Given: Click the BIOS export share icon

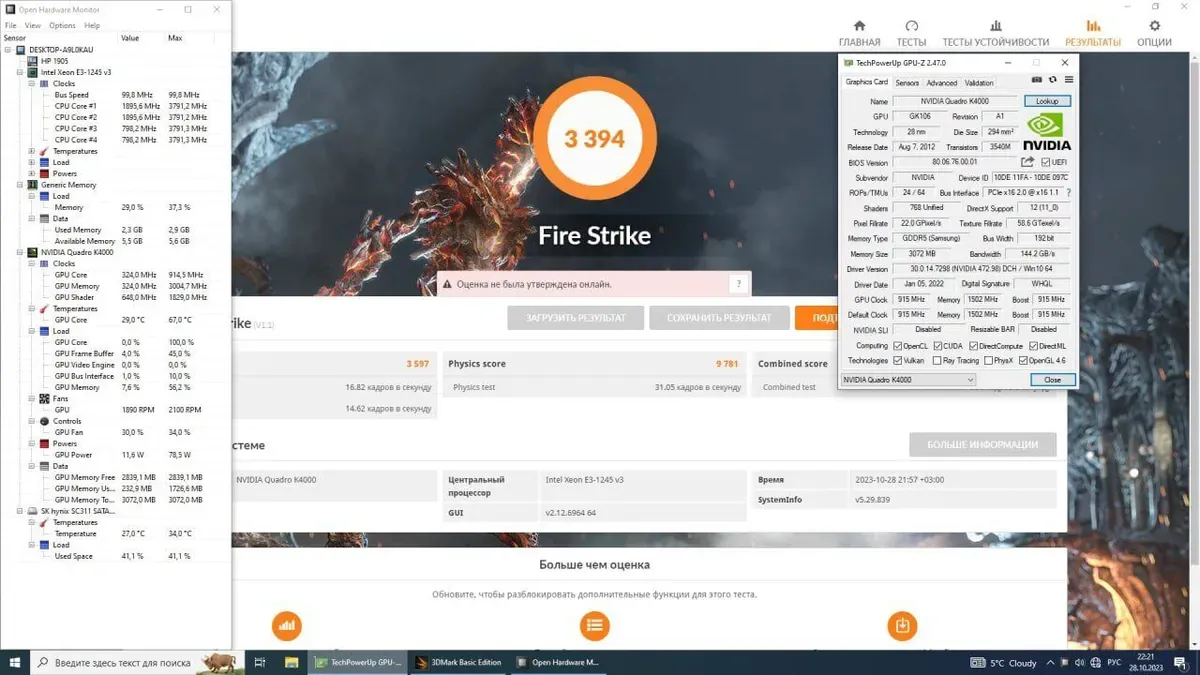Looking at the screenshot, I should (1027, 162).
